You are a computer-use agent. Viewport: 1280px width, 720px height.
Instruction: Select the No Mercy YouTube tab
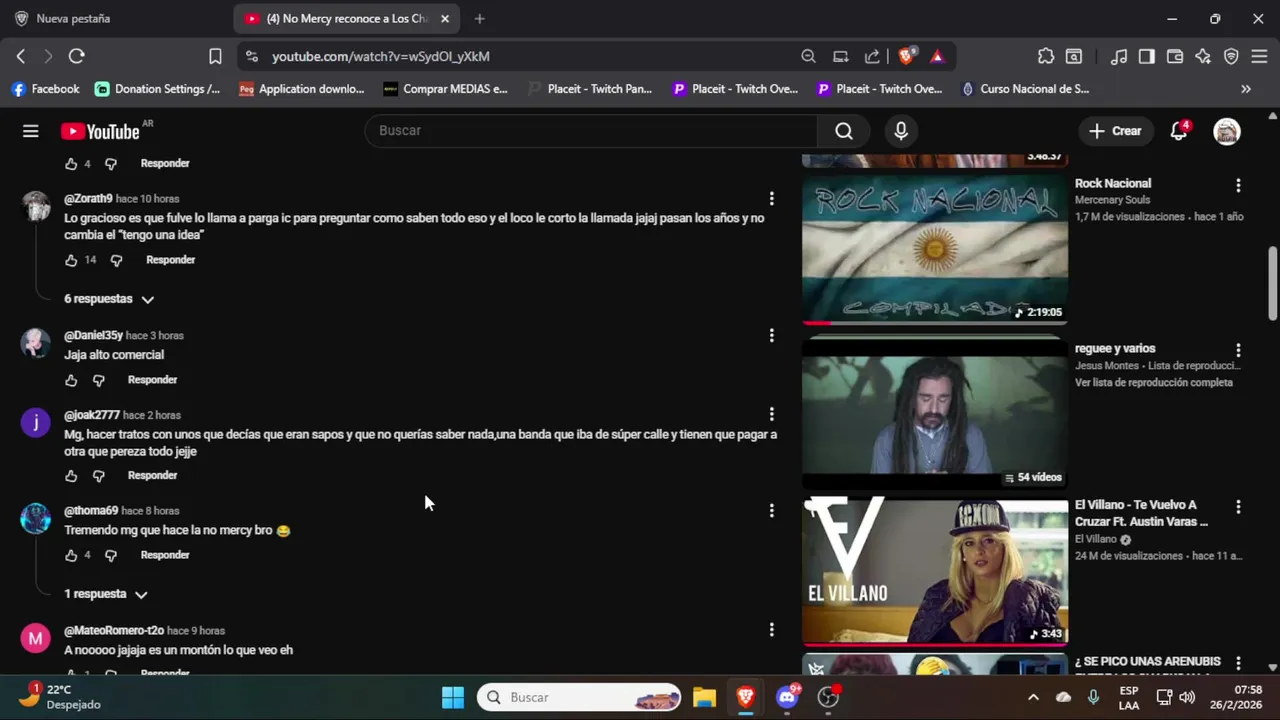(348, 19)
